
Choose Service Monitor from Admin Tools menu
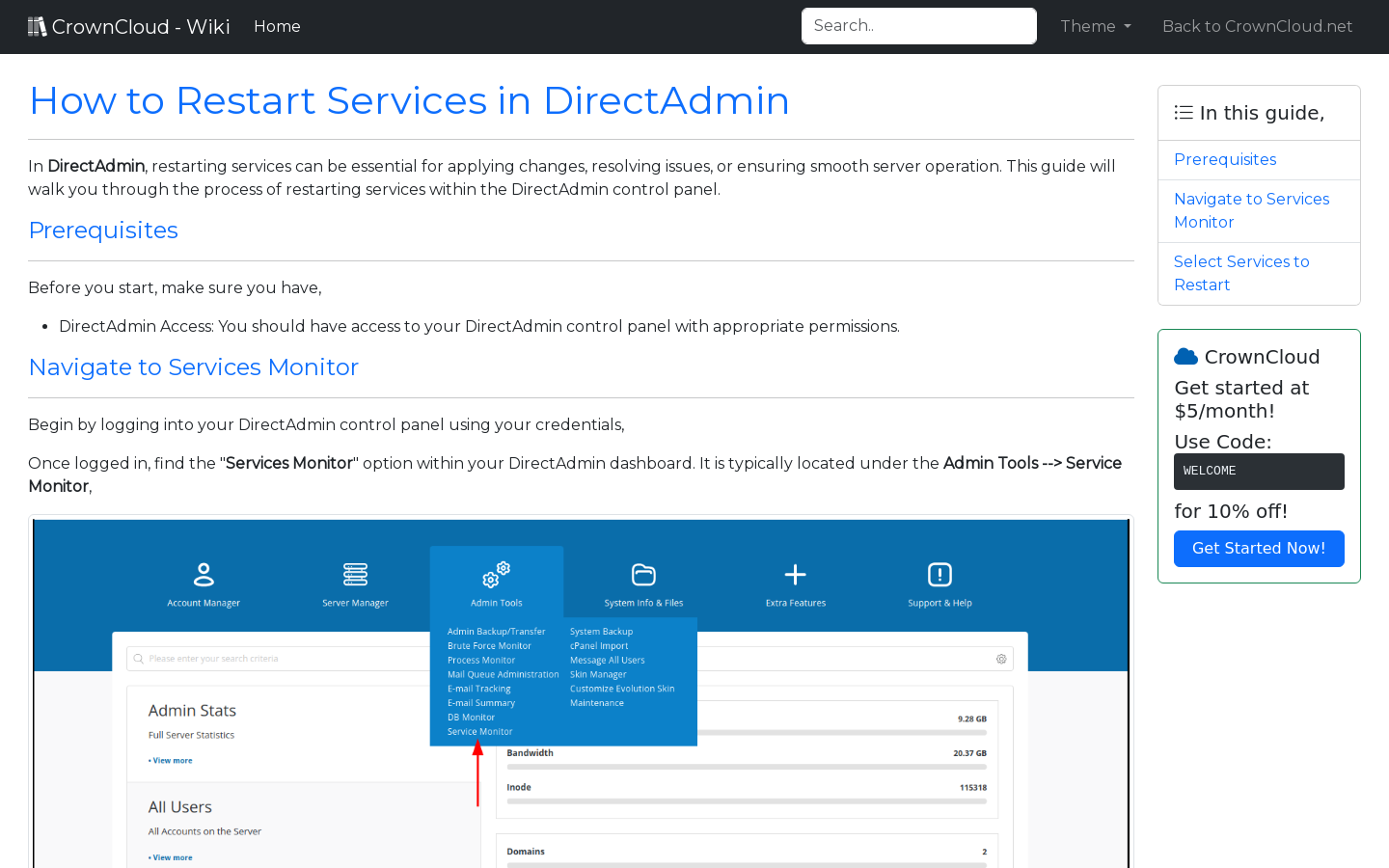[479, 731]
